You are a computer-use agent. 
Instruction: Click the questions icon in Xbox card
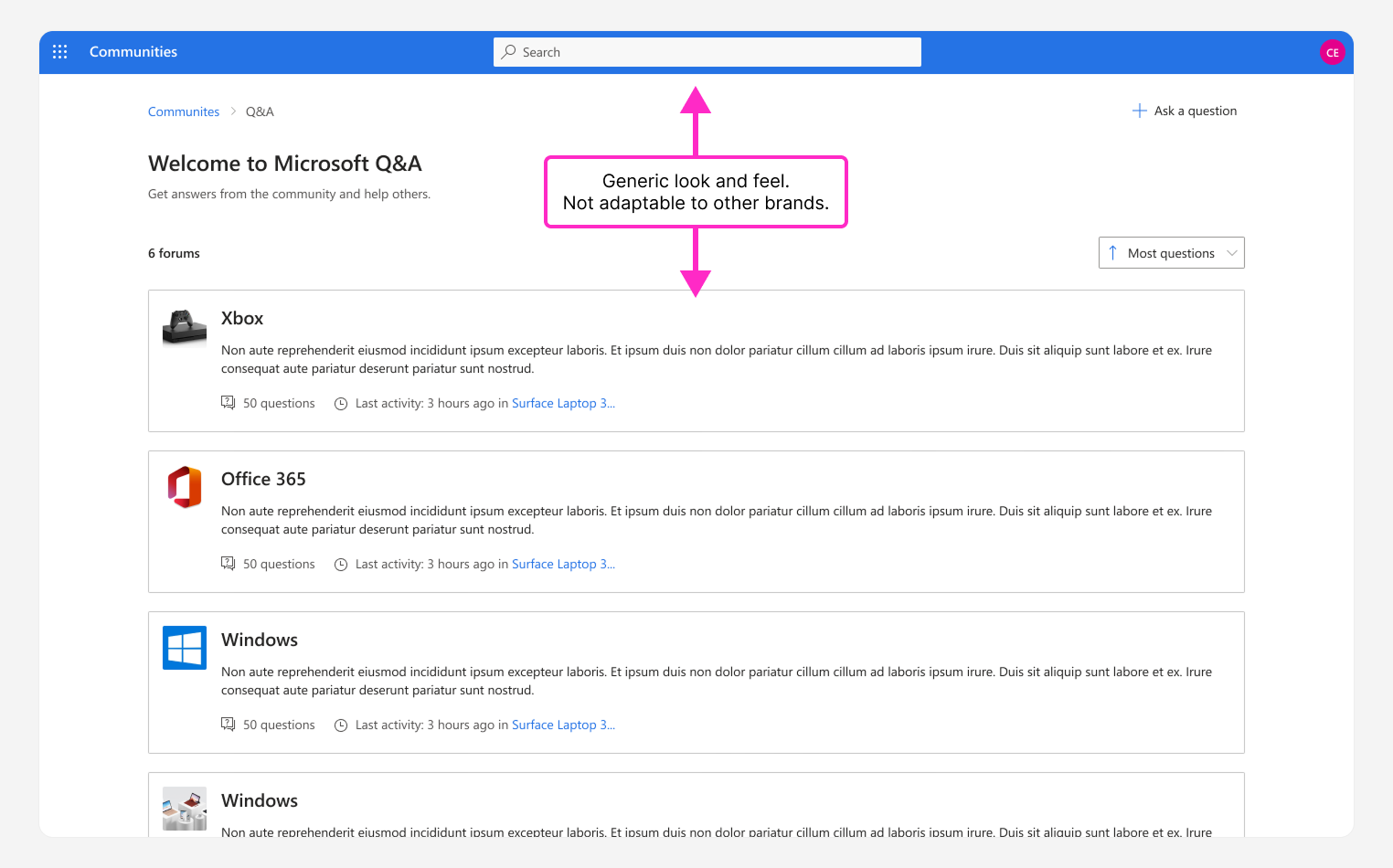(229, 403)
